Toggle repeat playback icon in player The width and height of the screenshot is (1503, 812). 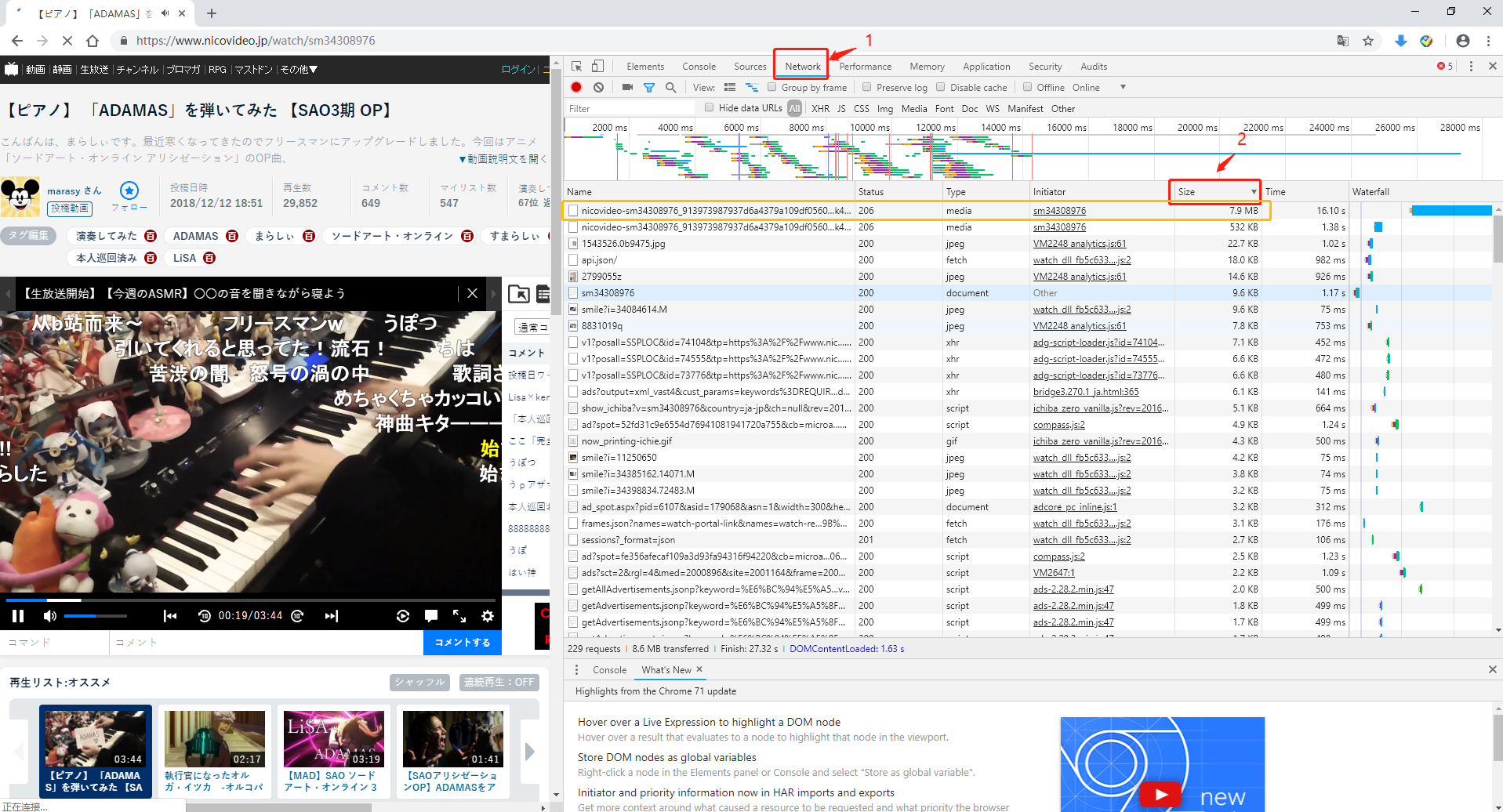point(403,616)
